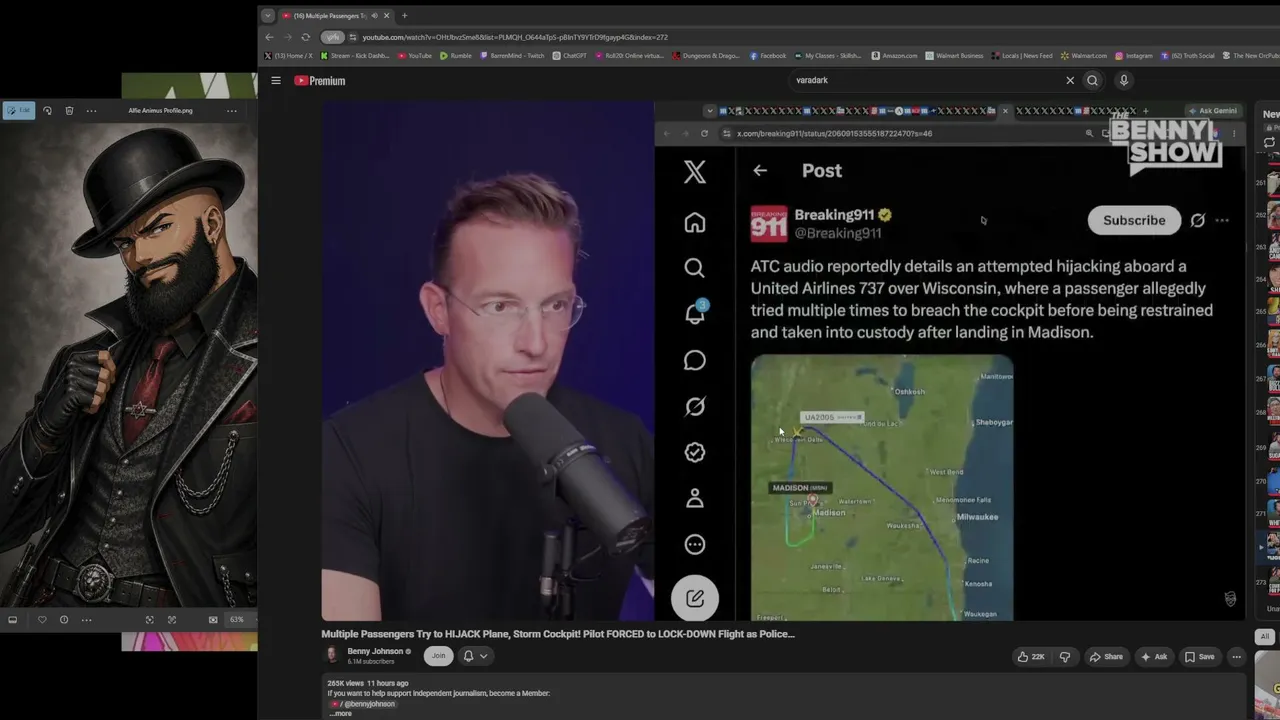Open the 'YouTube' bookmark
The height and width of the screenshot is (720, 1280).
pos(415,56)
